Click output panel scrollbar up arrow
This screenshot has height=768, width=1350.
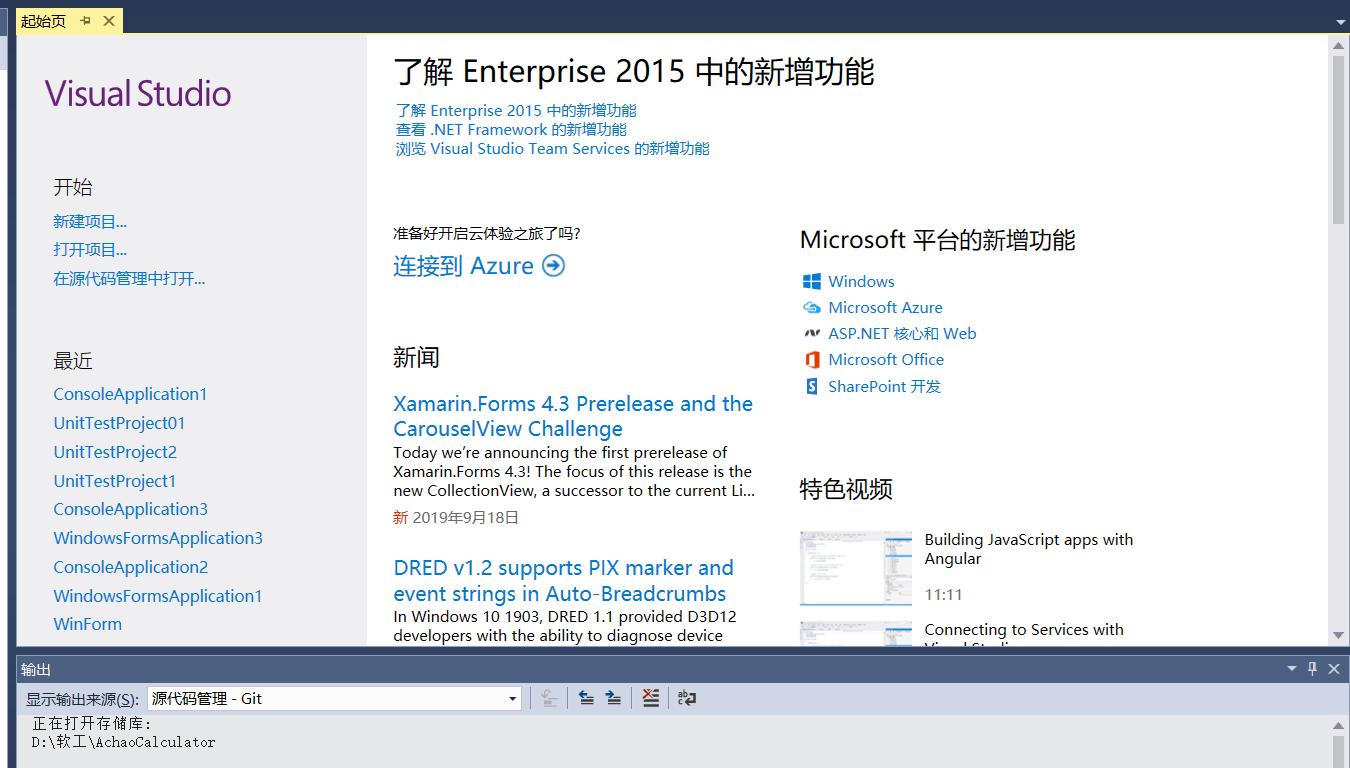[x=1339, y=725]
